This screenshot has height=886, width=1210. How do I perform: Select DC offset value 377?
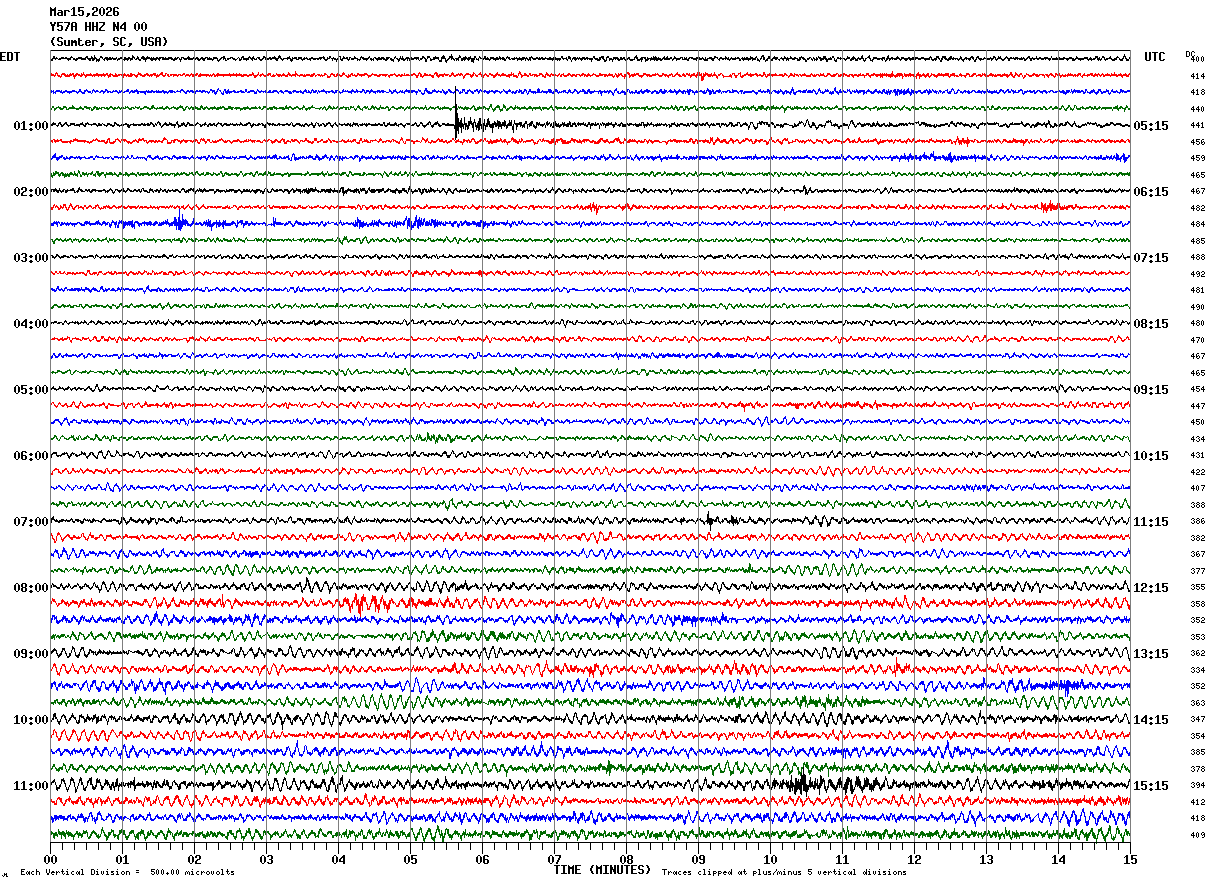(x=1197, y=571)
